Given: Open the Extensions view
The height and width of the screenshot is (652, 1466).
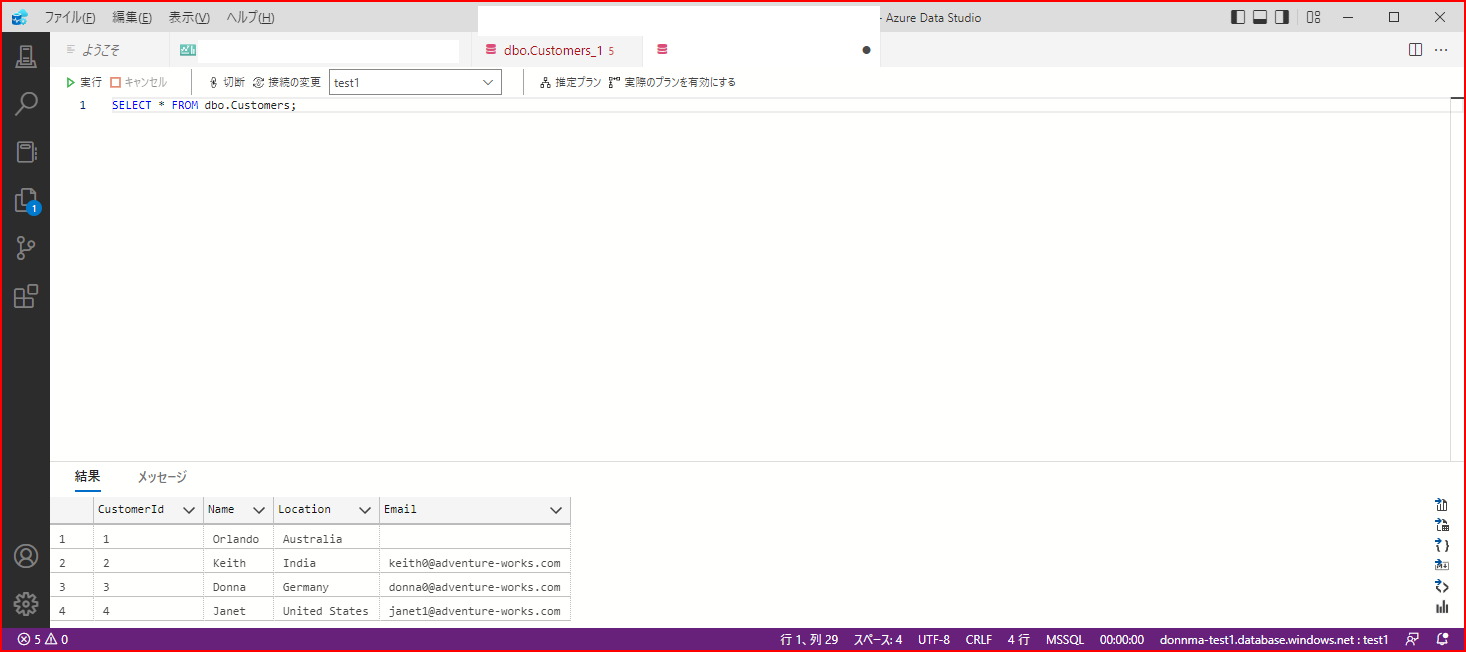Looking at the screenshot, I should coord(26,296).
